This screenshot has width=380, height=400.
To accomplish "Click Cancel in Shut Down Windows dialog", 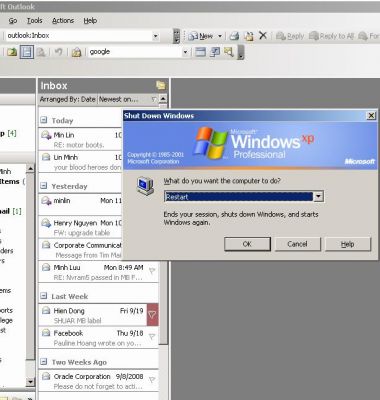I will click(297, 244).
